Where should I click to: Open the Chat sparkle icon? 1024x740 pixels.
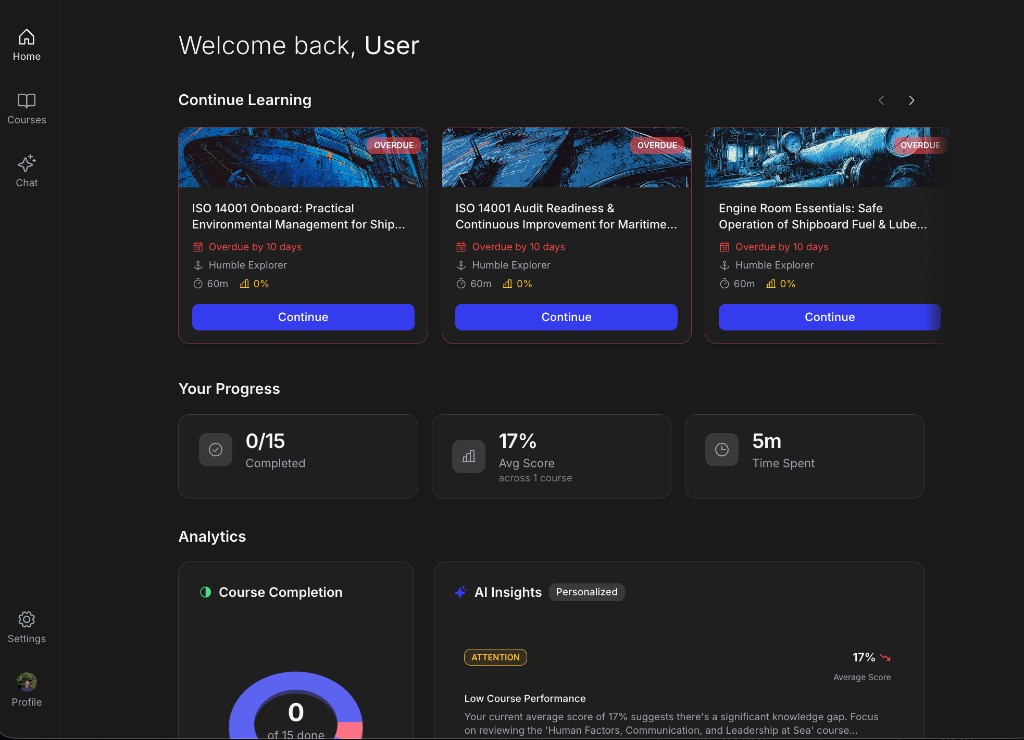point(27,164)
